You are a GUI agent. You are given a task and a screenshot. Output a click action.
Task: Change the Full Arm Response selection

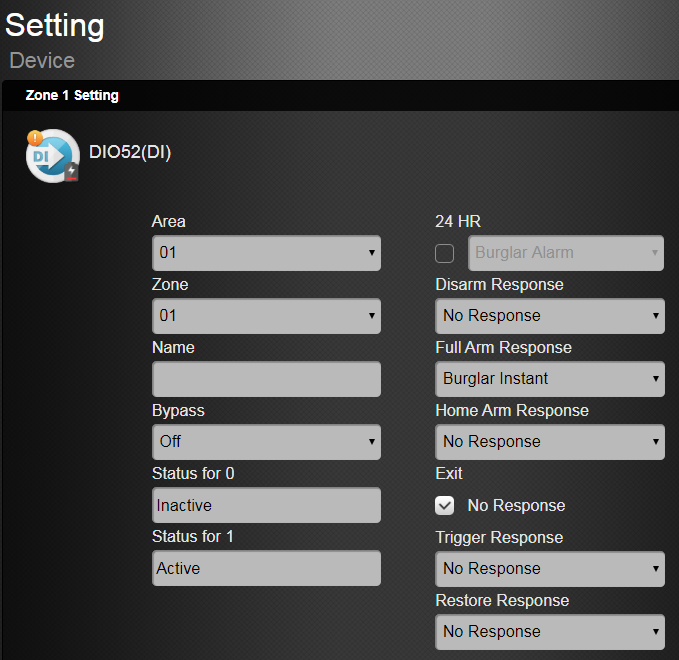[x=550, y=379]
